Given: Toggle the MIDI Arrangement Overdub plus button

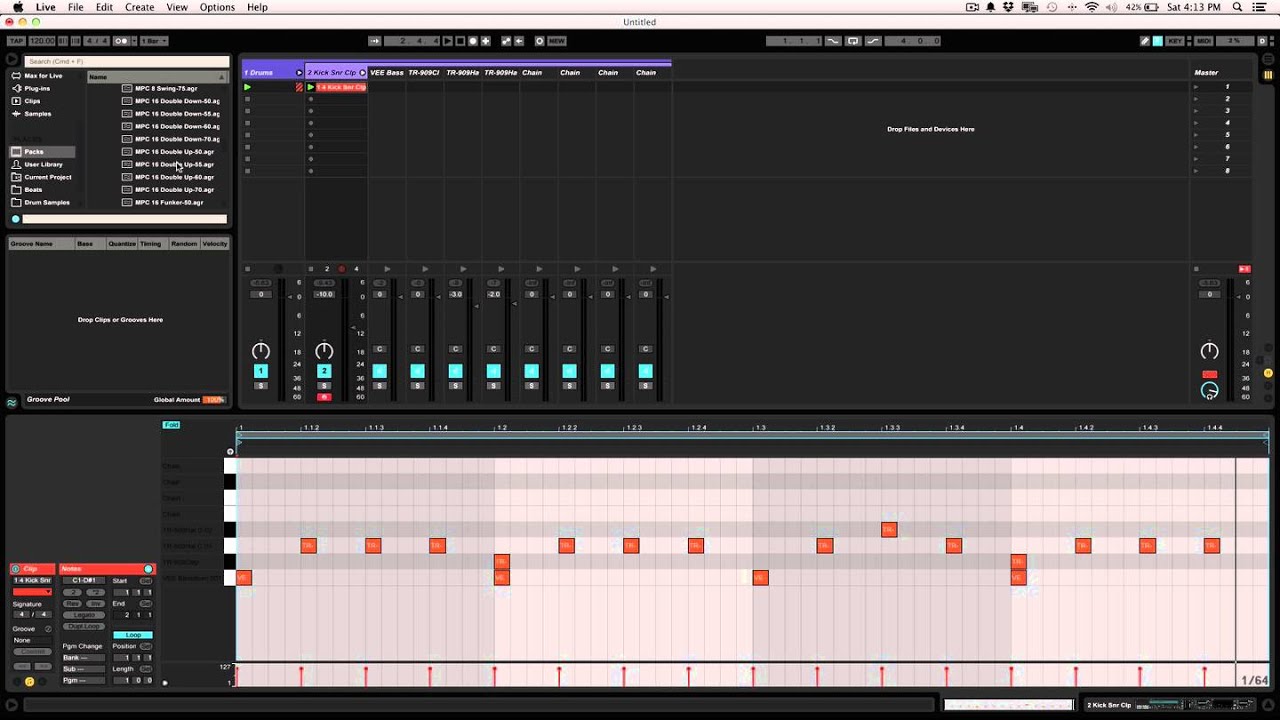Looking at the screenshot, I should pos(485,41).
